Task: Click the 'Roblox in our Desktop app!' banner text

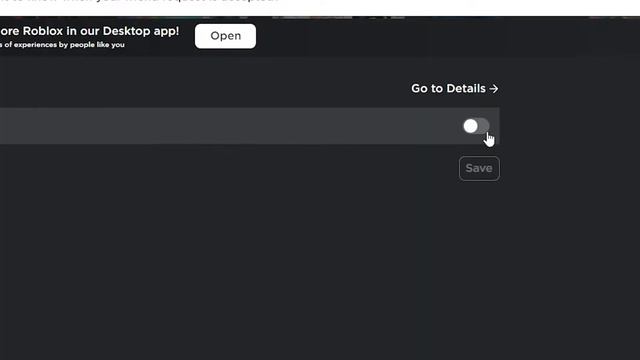Action: (x=101, y=31)
